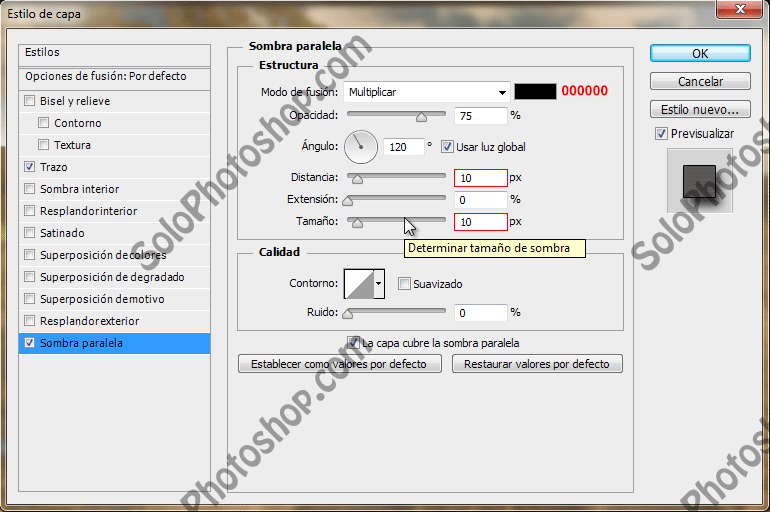Click Restaurar valores por defecto
The width and height of the screenshot is (770, 512).
pyautogui.click(x=537, y=364)
